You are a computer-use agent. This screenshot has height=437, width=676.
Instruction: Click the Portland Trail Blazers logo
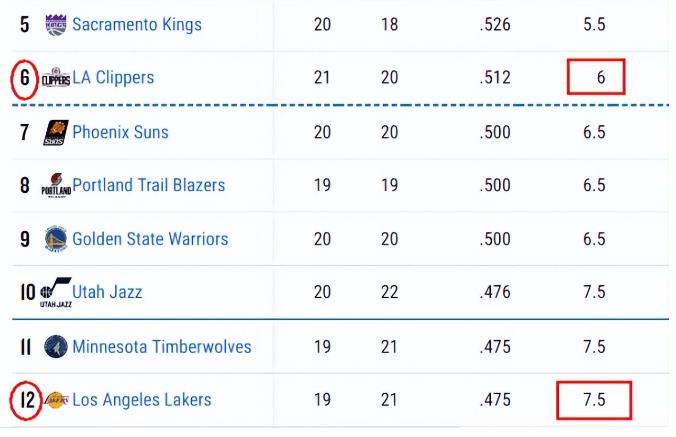[56, 186]
